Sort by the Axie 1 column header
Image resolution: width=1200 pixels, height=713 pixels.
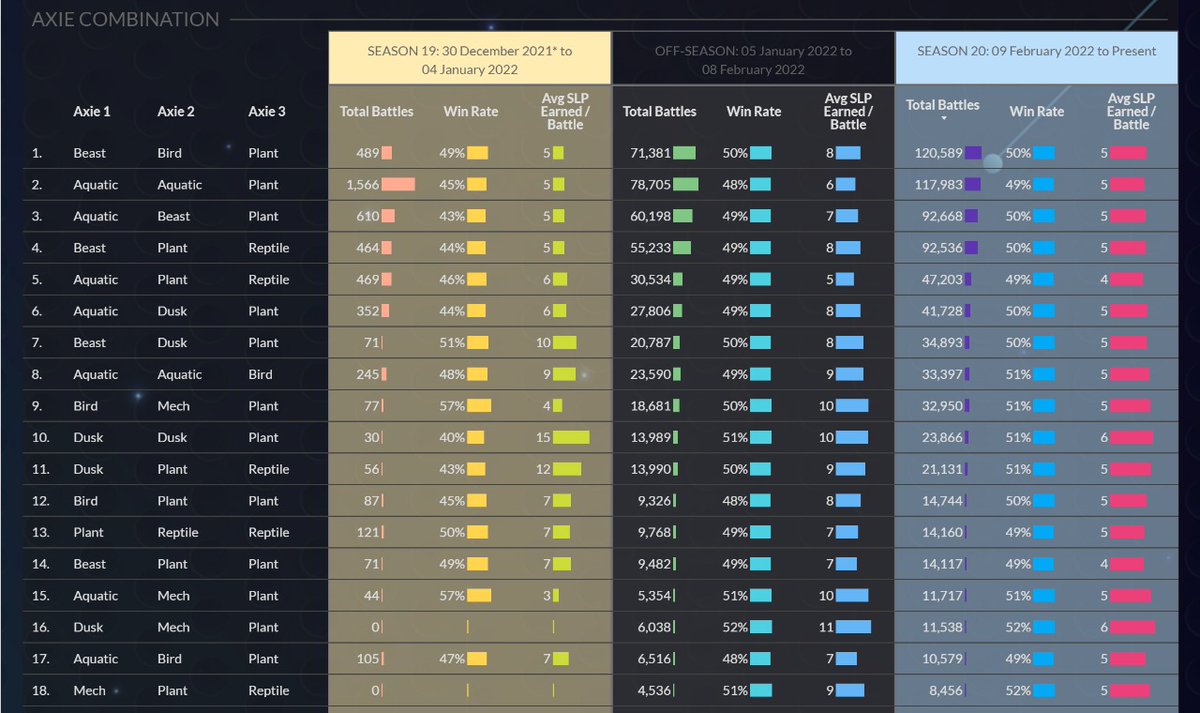pos(91,111)
